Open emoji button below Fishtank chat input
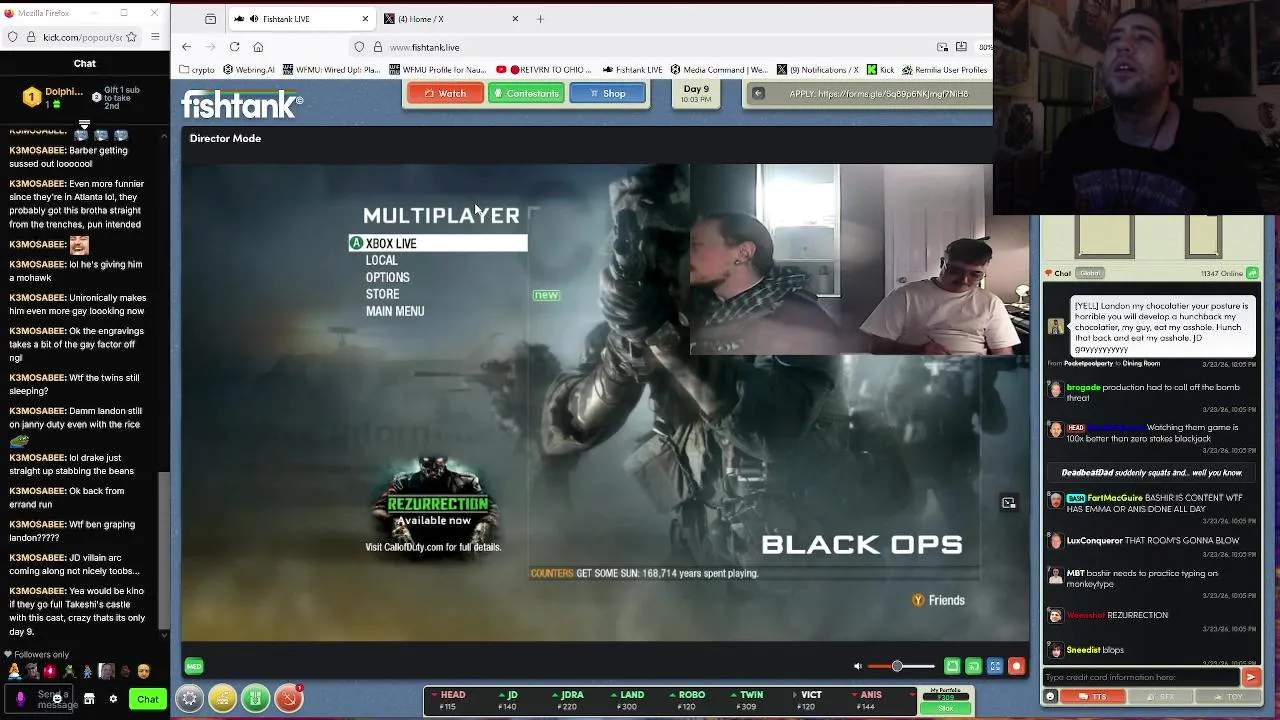 1050,697
